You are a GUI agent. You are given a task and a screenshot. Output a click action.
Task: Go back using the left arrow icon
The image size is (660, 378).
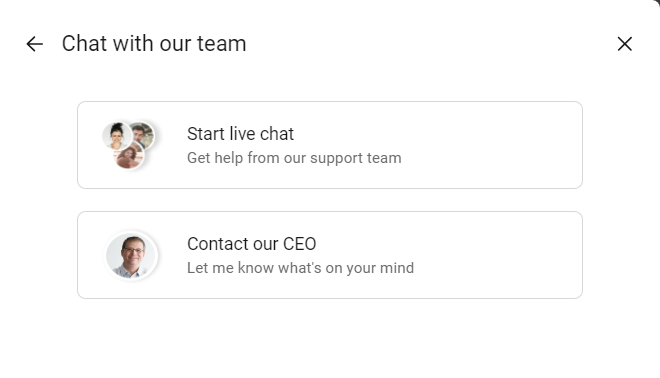(x=35, y=44)
